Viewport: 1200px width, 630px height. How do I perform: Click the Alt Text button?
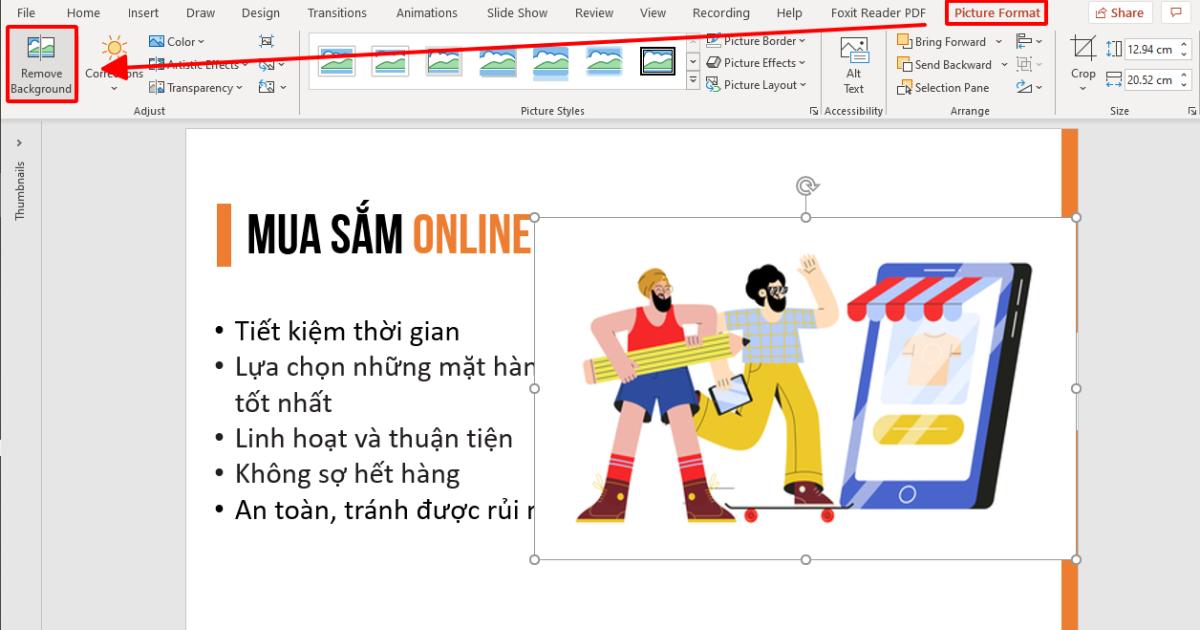click(854, 65)
